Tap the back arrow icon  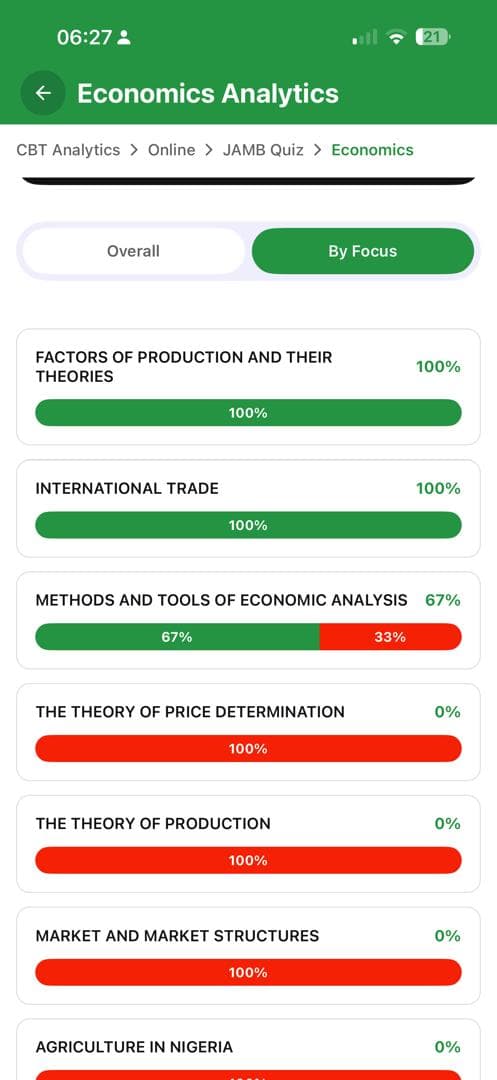point(43,93)
